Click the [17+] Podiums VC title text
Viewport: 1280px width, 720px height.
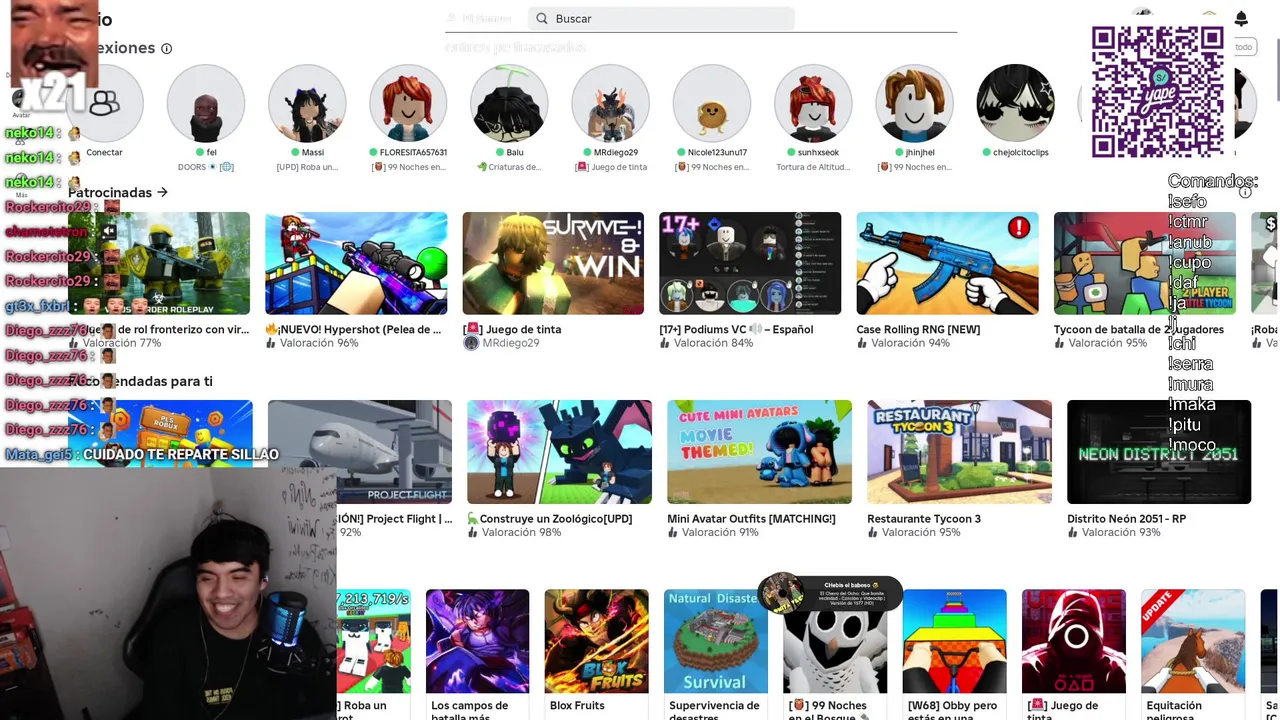pyautogui.click(x=736, y=329)
